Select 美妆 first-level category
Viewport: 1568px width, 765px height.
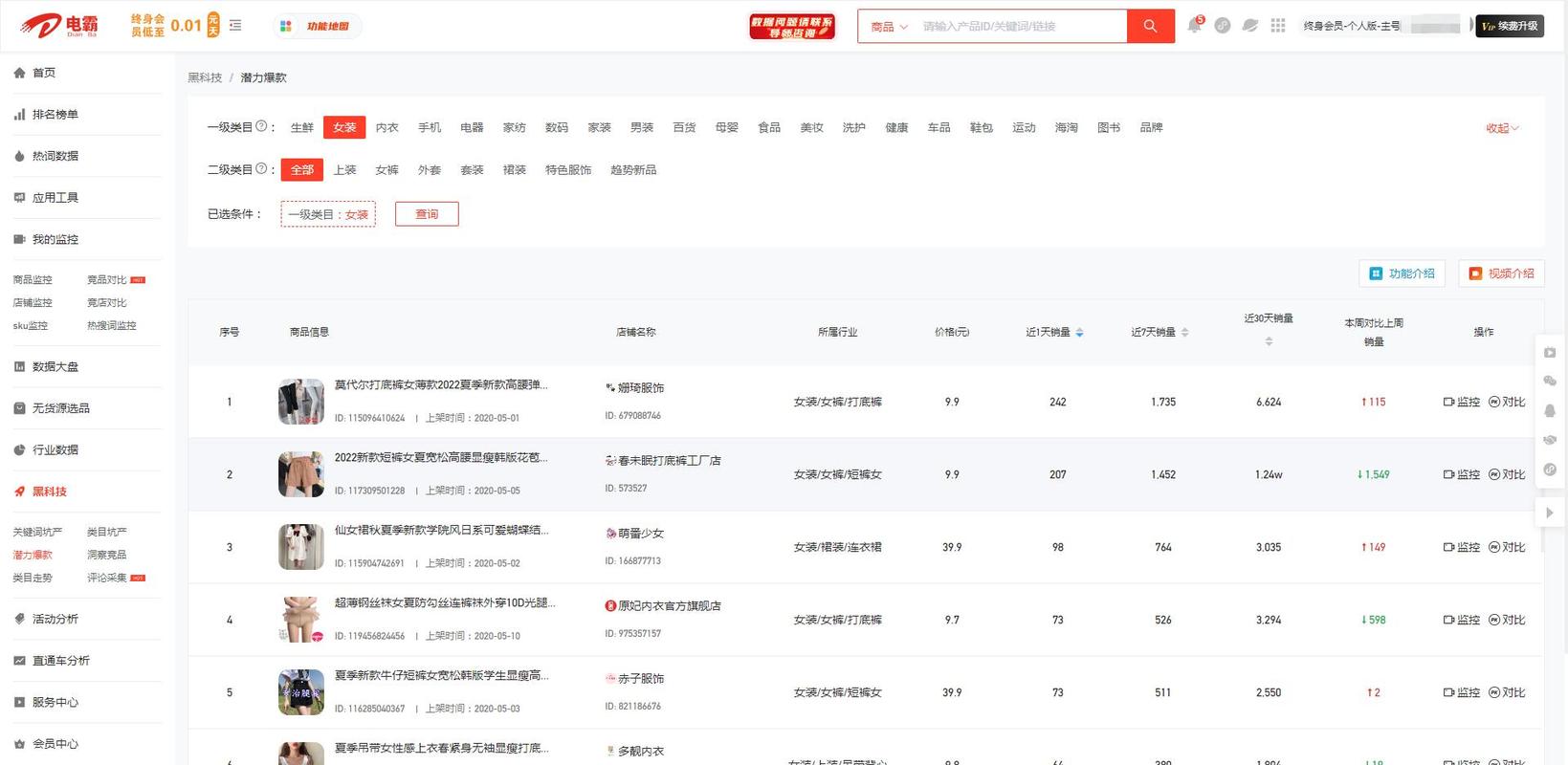(811, 127)
